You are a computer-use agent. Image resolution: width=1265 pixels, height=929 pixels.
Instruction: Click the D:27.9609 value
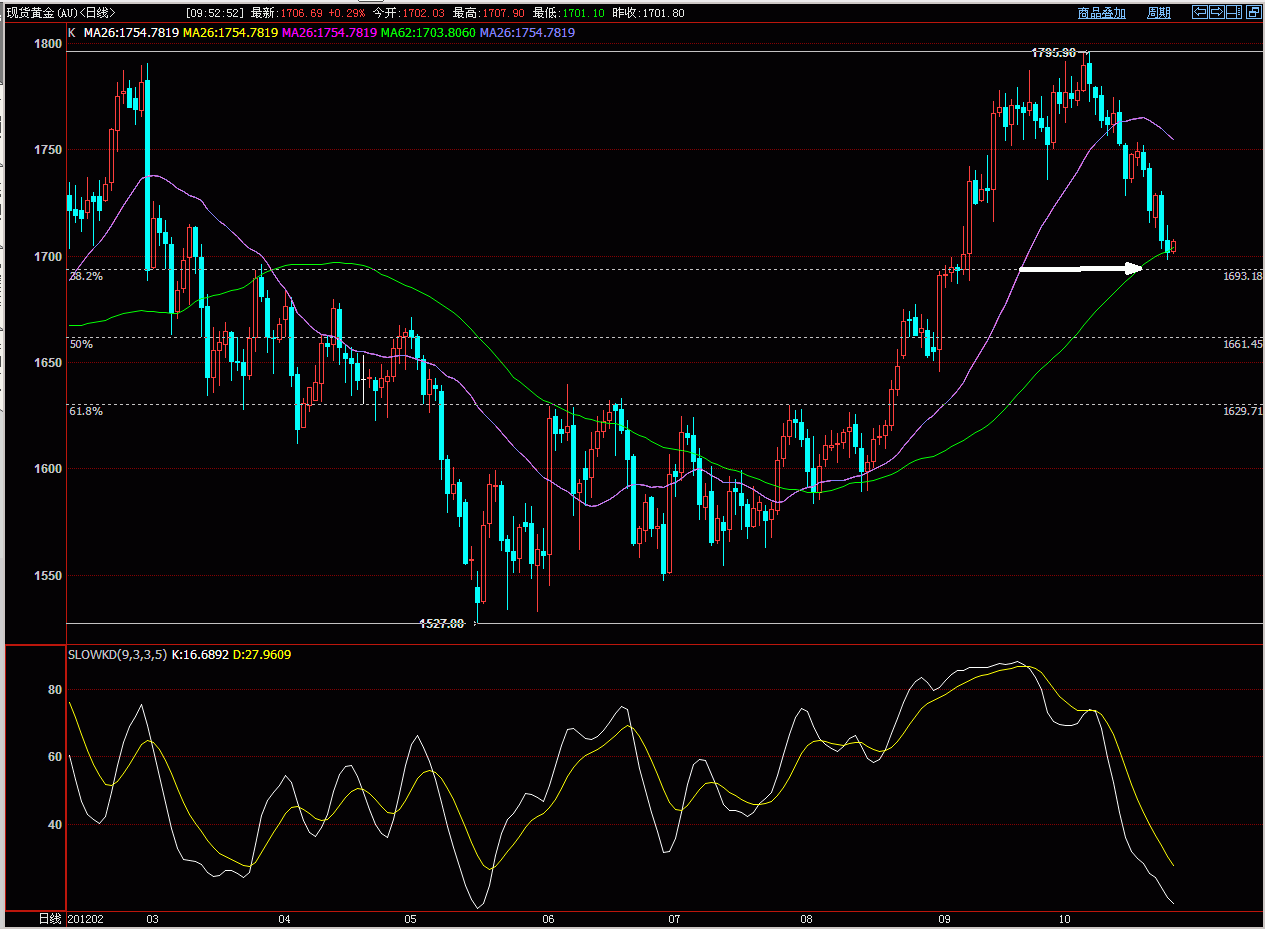click(x=261, y=654)
